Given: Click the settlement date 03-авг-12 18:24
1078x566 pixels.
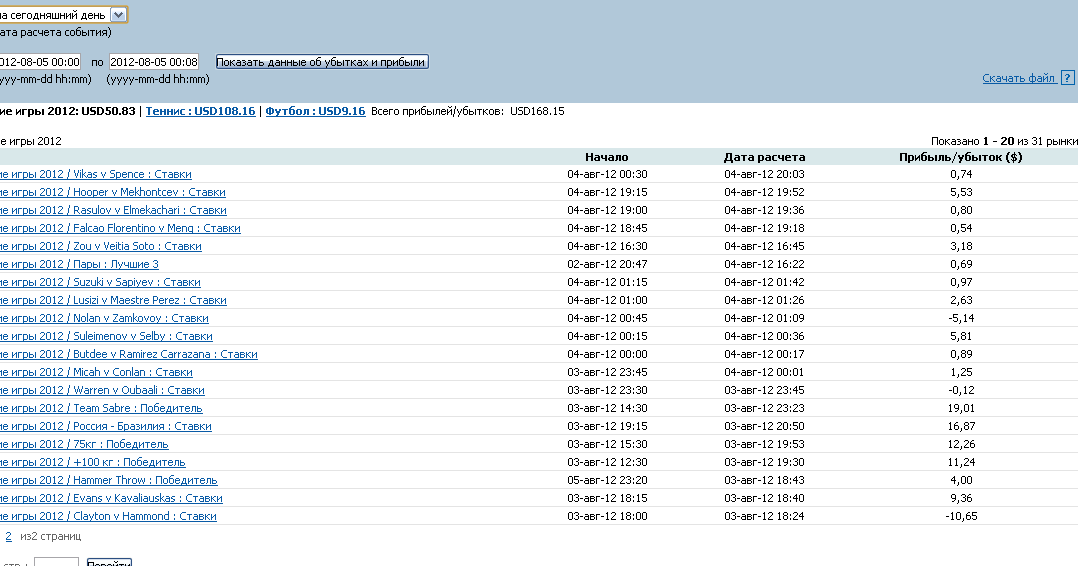Looking at the screenshot, I should coord(764,516).
